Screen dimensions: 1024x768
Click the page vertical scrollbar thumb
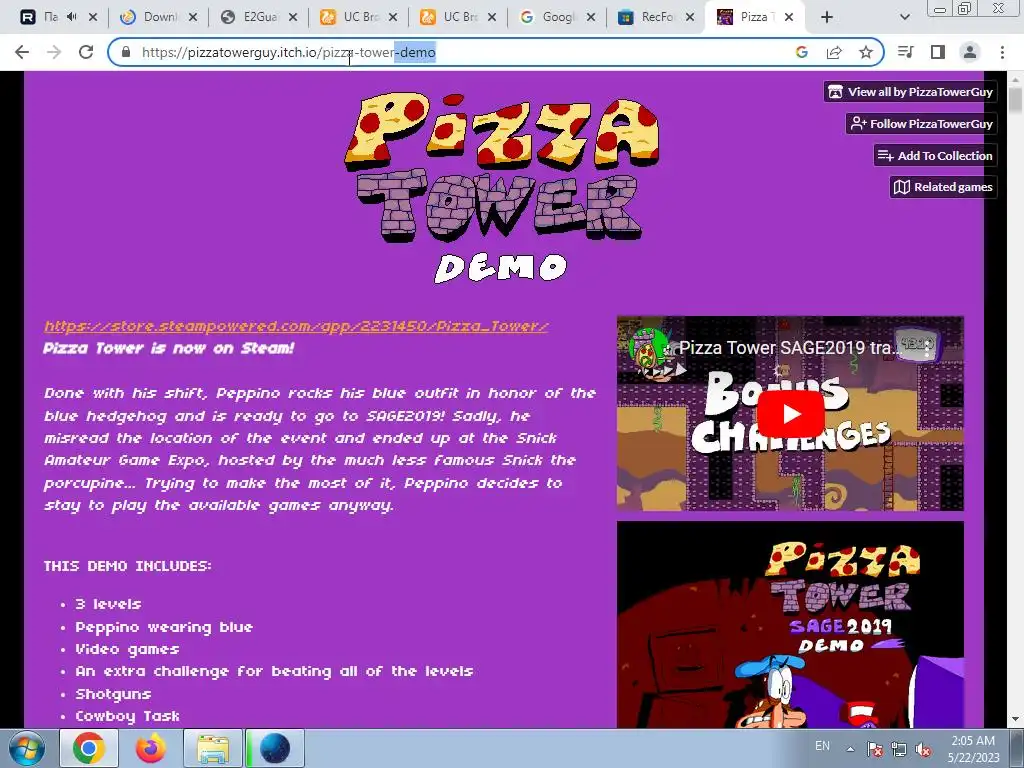(1016, 101)
